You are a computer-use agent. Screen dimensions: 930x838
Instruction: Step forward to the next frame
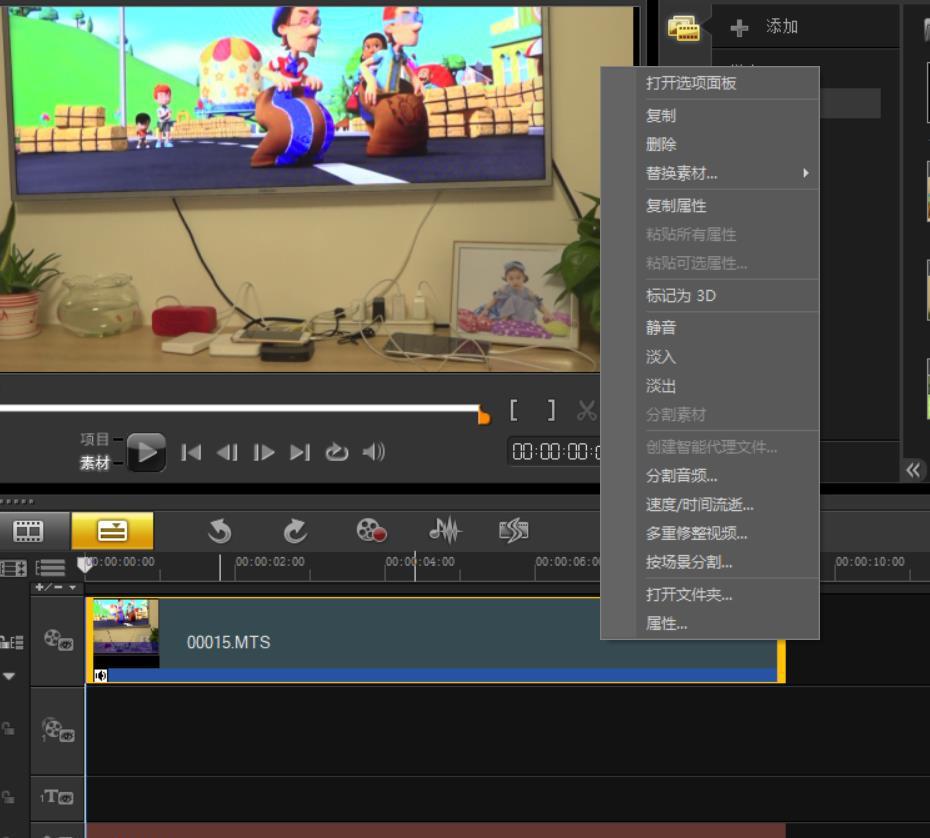click(x=263, y=453)
